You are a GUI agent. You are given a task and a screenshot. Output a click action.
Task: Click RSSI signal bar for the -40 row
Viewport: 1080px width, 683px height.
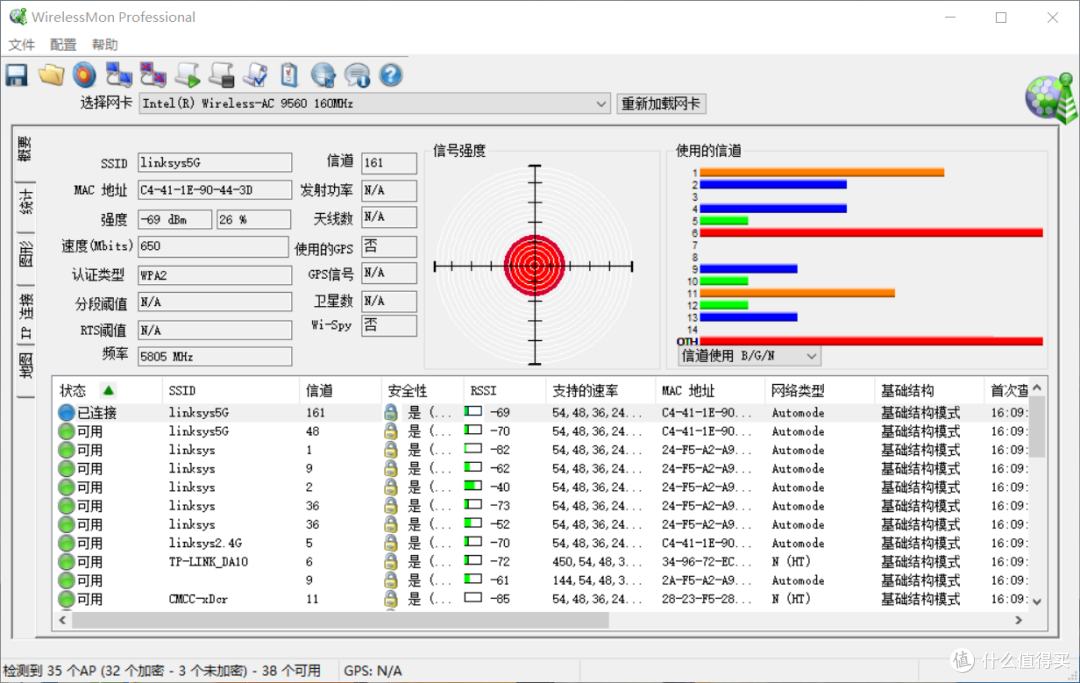473,486
